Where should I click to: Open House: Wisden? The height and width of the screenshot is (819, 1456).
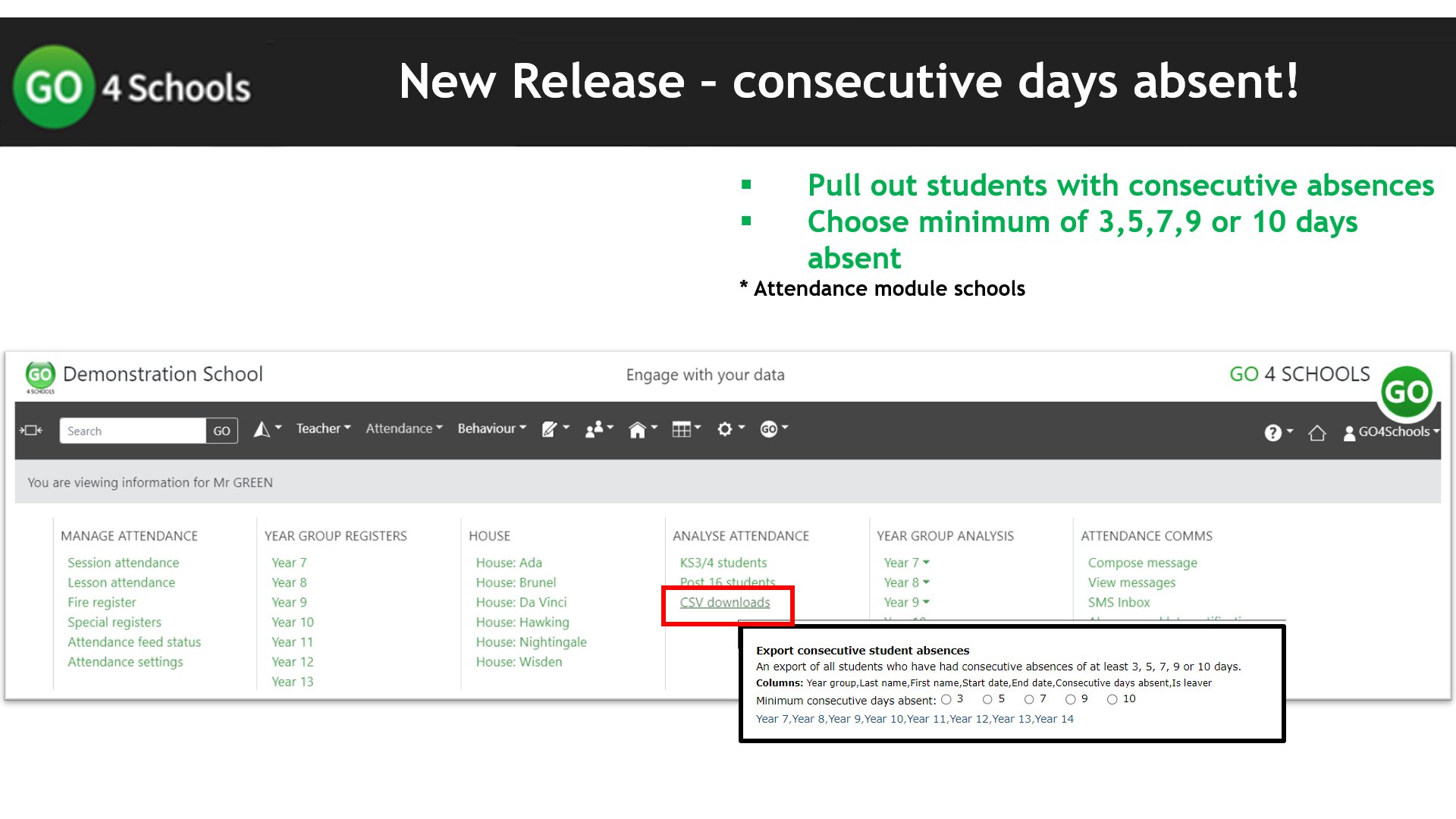[519, 661]
